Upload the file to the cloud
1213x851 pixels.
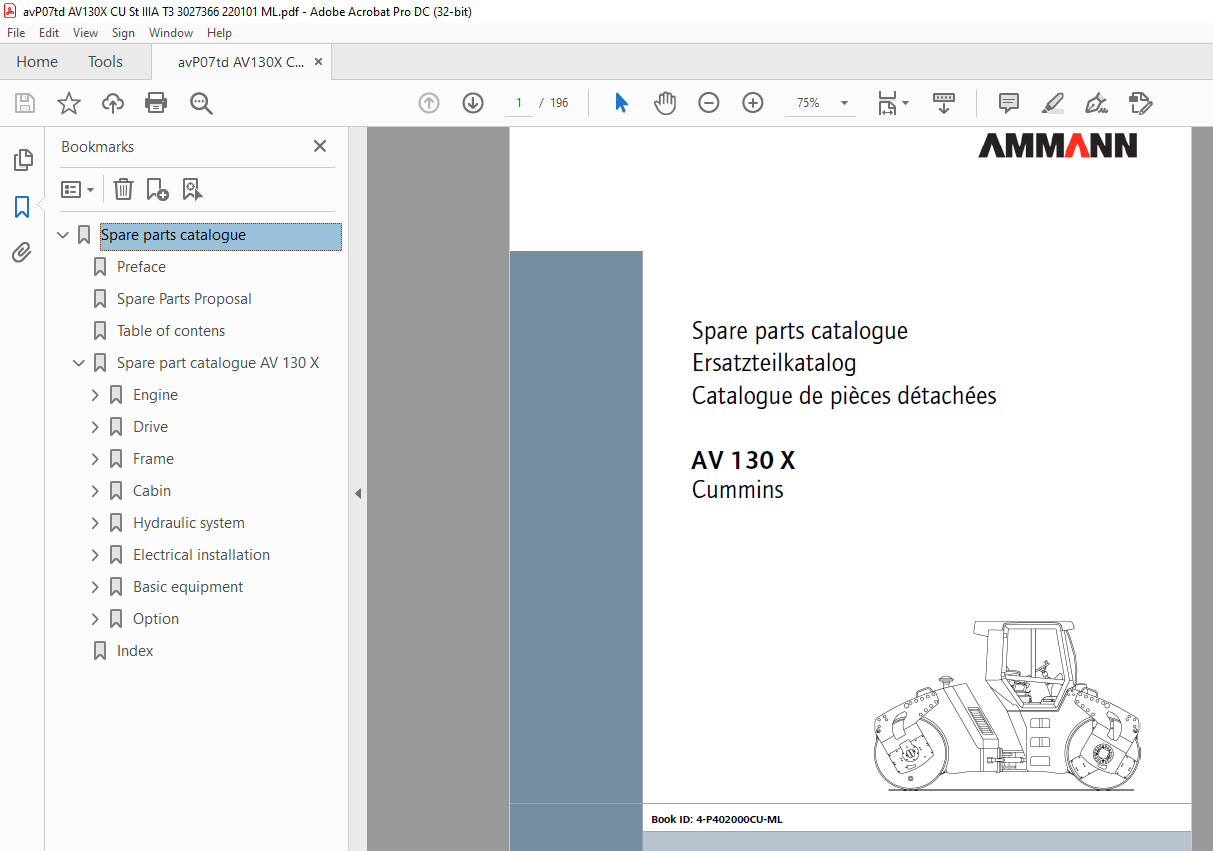click(x=113, y=103)
